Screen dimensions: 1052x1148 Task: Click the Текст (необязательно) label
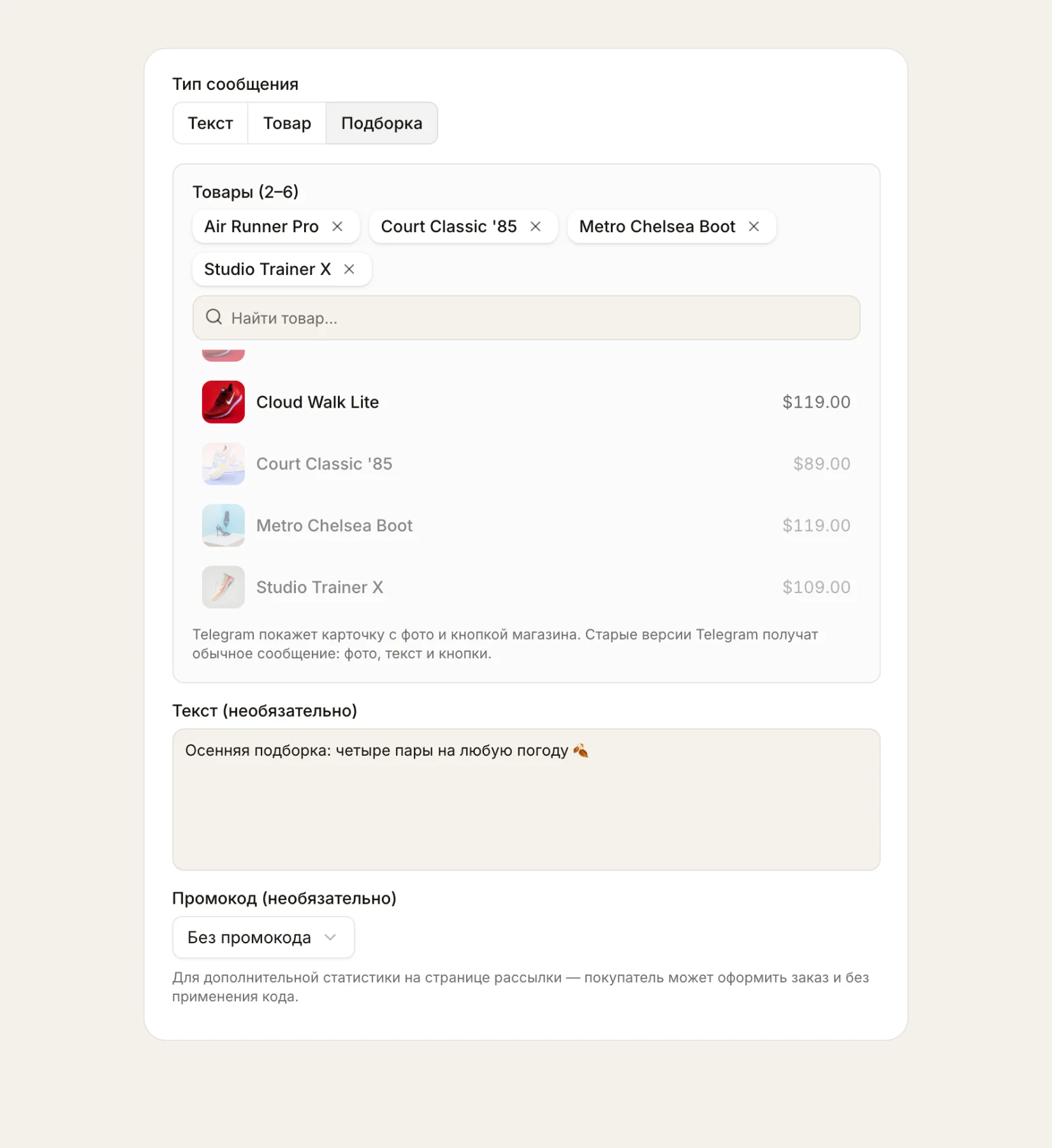pos(265,710)
